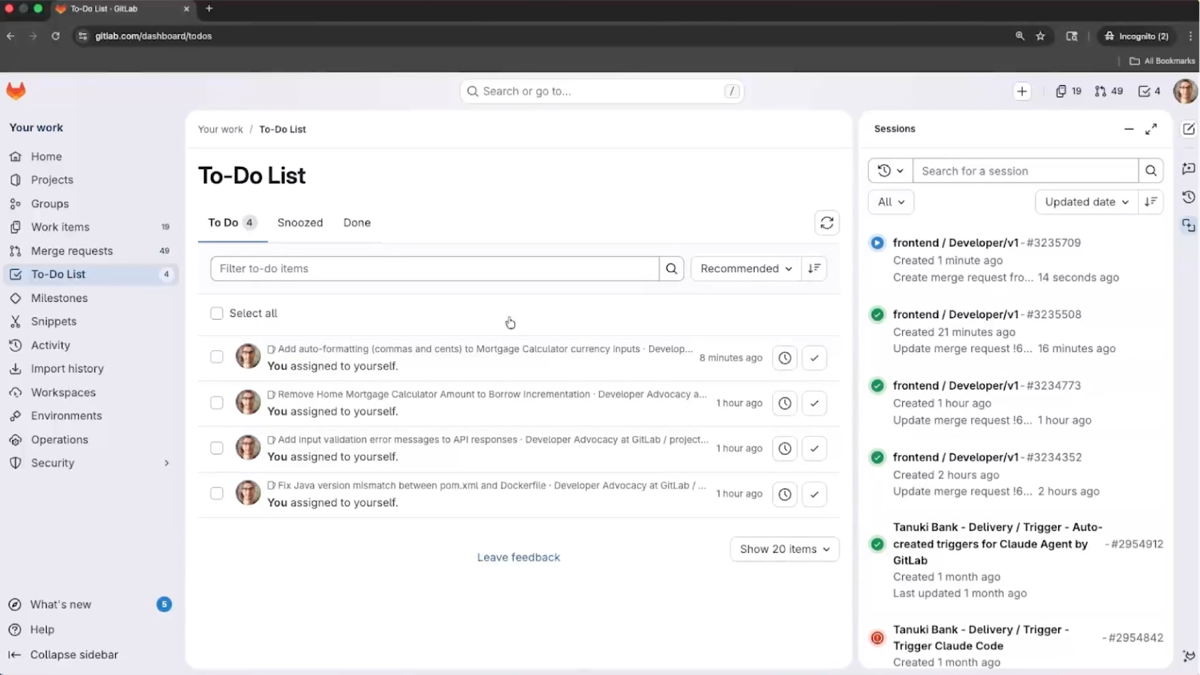This screenshot has width=1200, height=675.
Task: Click the filter search magnifier button
Action: 672,269
